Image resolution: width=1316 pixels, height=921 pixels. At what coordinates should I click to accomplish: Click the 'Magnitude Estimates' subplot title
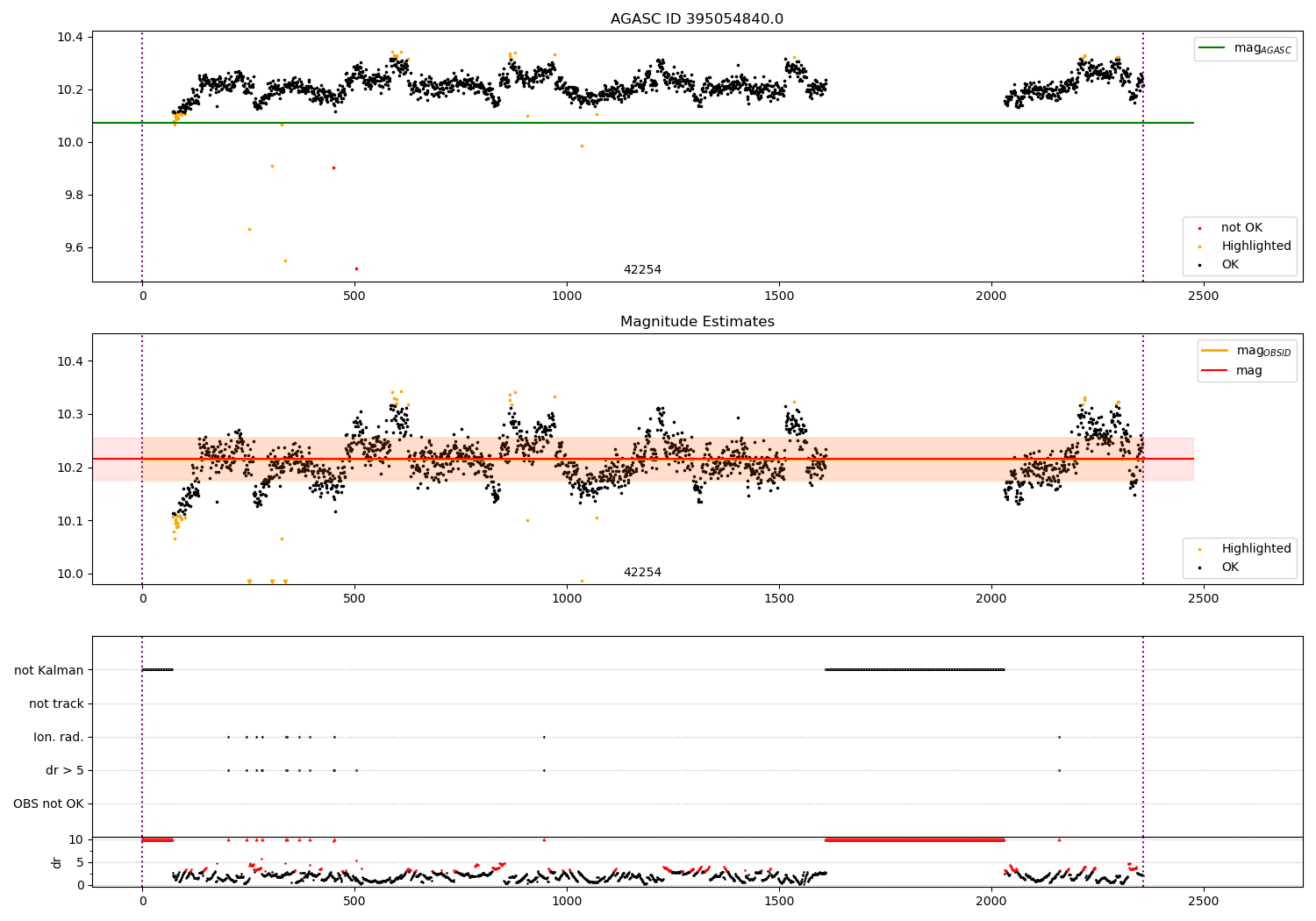tap(697, 322)
